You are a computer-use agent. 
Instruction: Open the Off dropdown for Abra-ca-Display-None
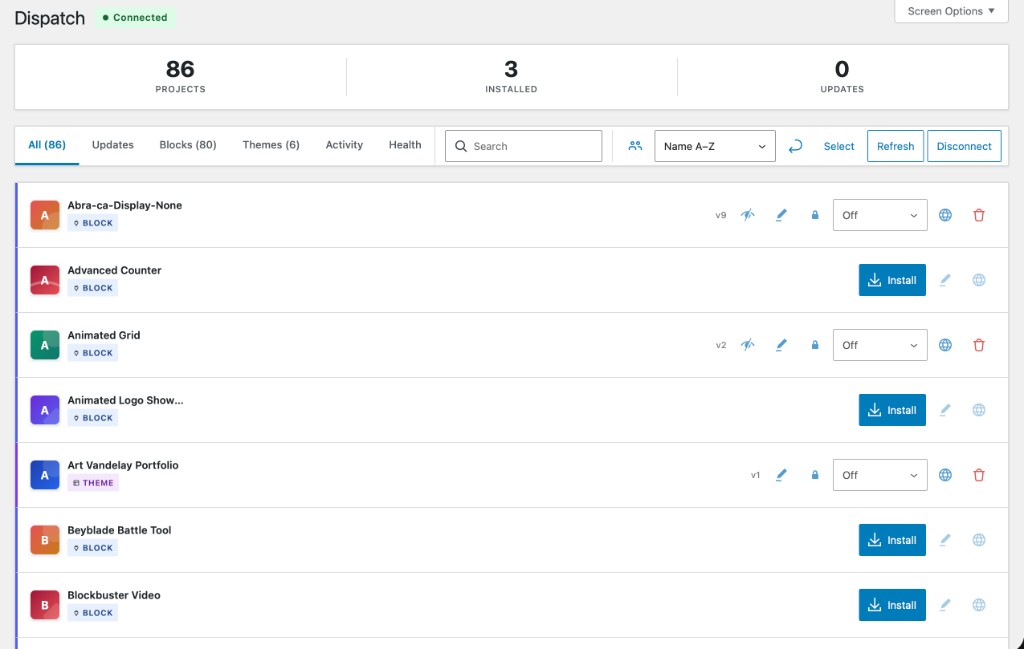click(880, 215)
